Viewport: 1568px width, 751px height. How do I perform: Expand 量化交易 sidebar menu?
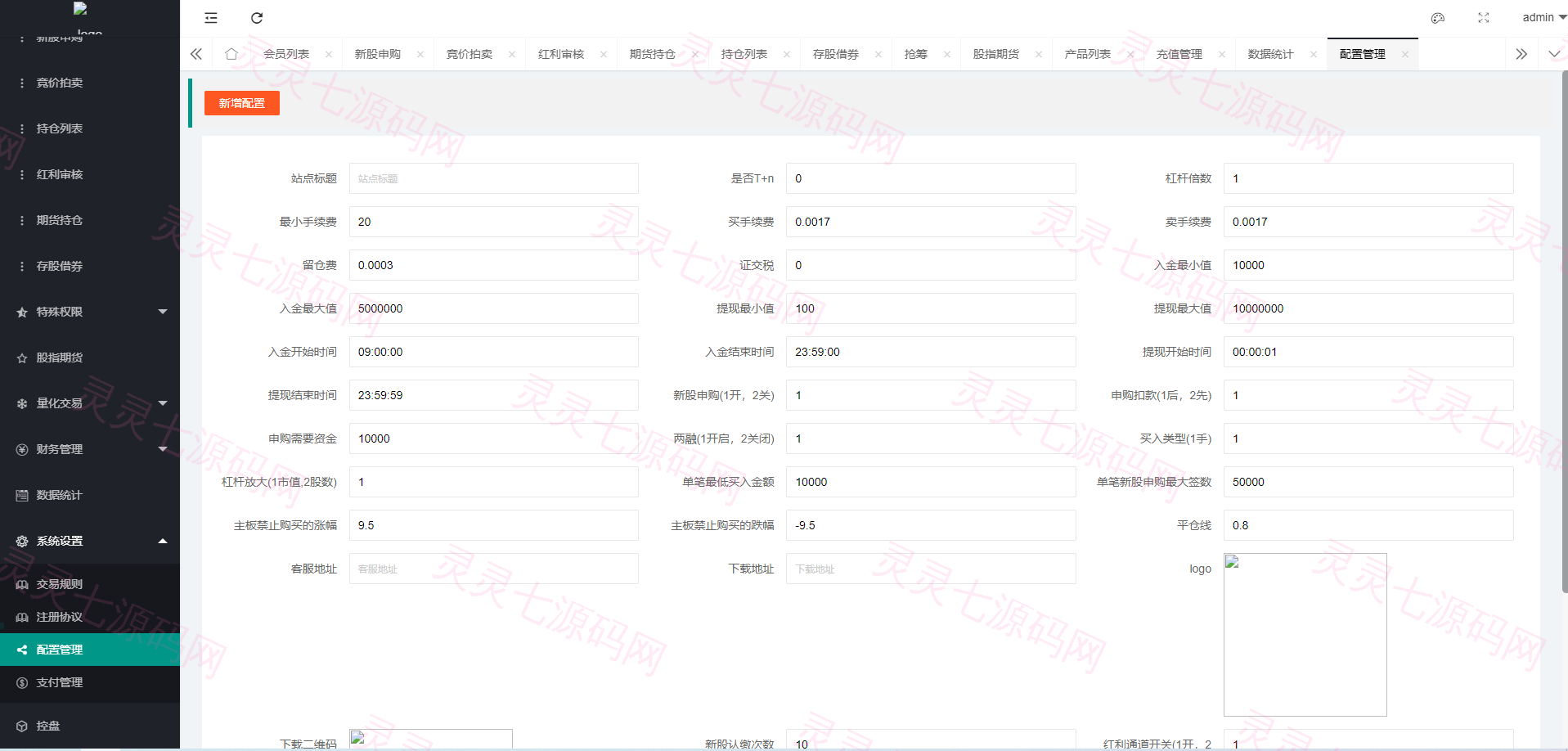[90, 403]
